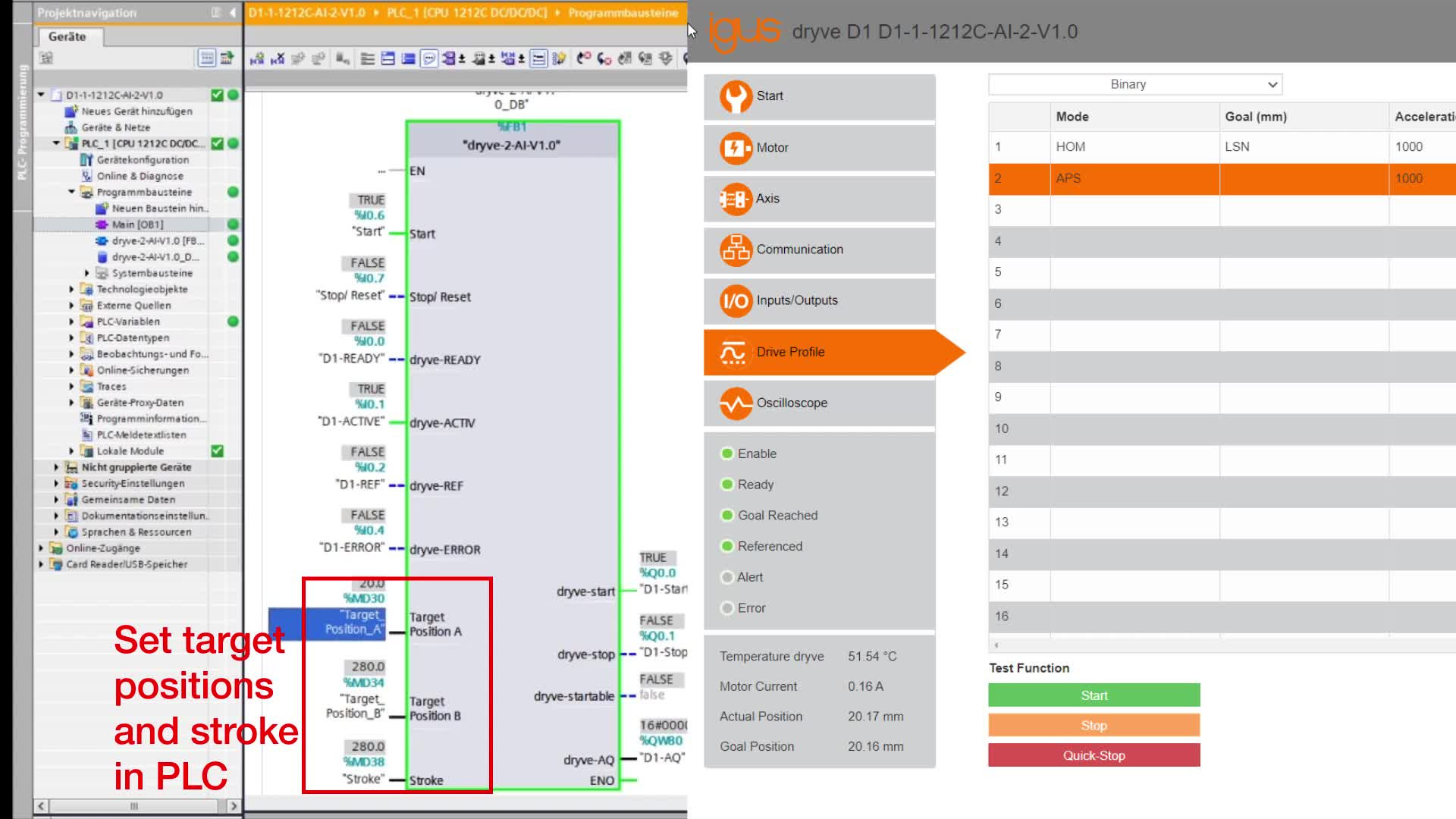Select the dryve-2-AI-V1.0_DB data block
The image size is (1456, 819).
click(x=155, y=257)
